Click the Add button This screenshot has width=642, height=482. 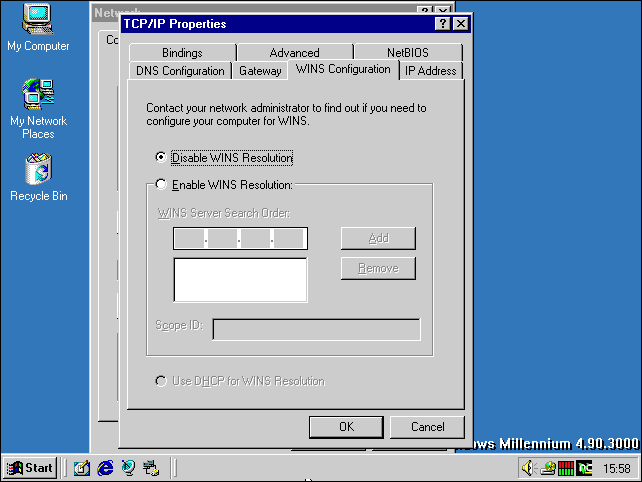(x=378, y=238)
